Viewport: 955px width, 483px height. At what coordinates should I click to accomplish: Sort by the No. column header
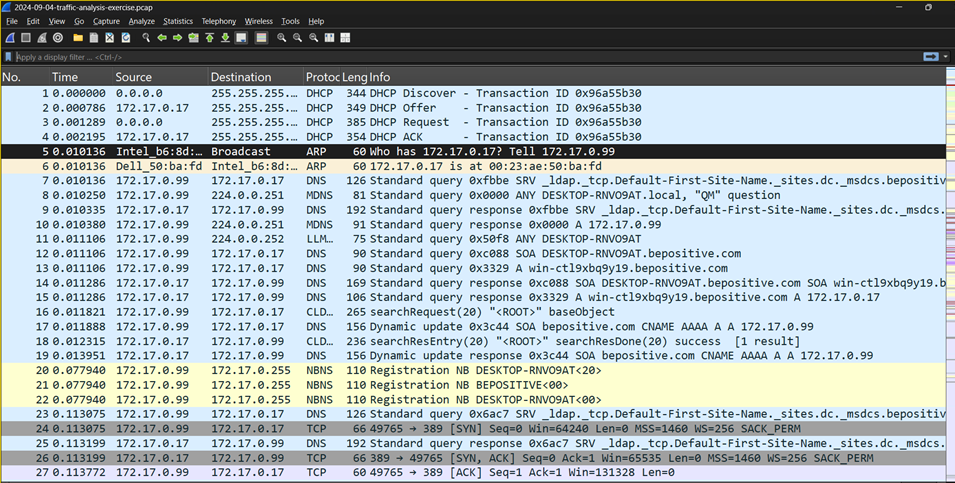tap(25, 77)
